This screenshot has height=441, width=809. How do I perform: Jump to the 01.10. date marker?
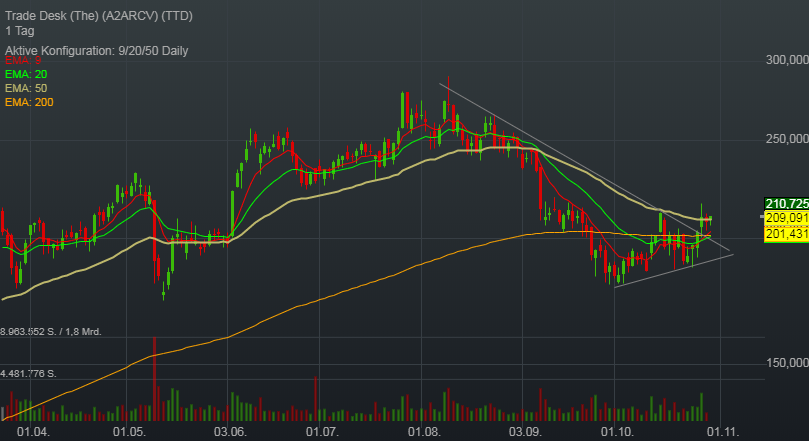point(616,432)
